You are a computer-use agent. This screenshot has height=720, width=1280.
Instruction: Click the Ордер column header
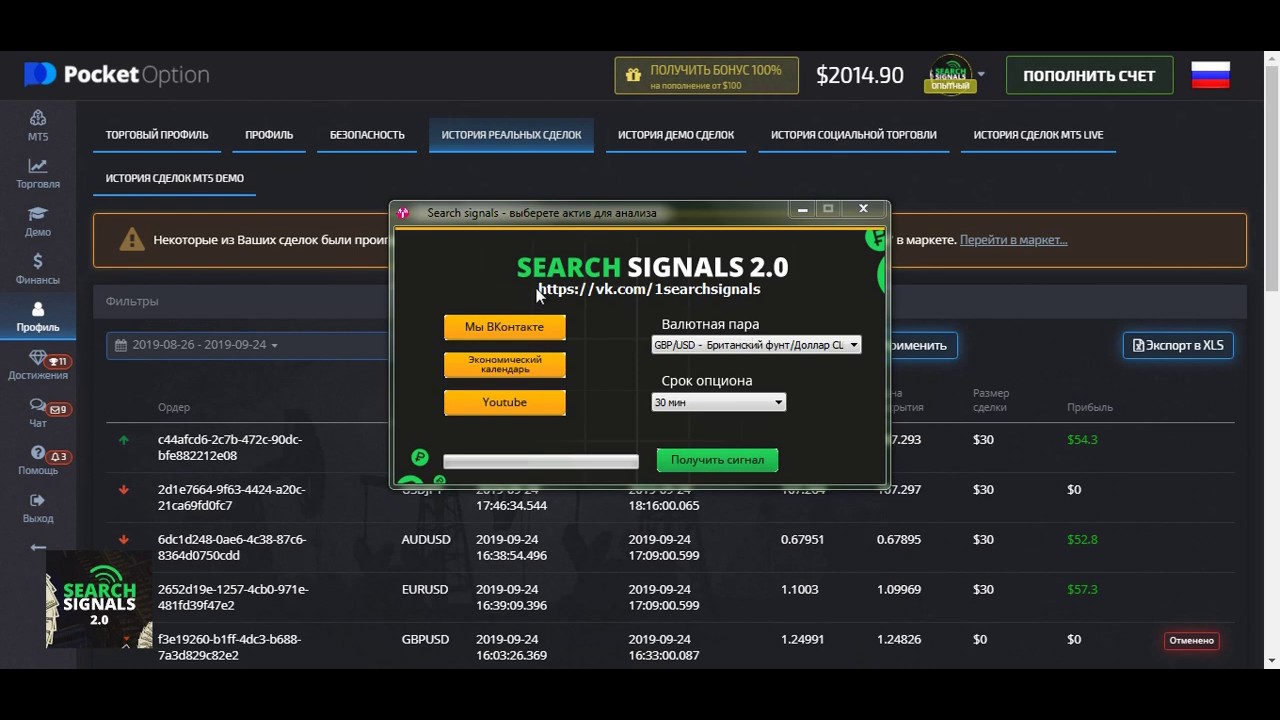tap(174, 407)
